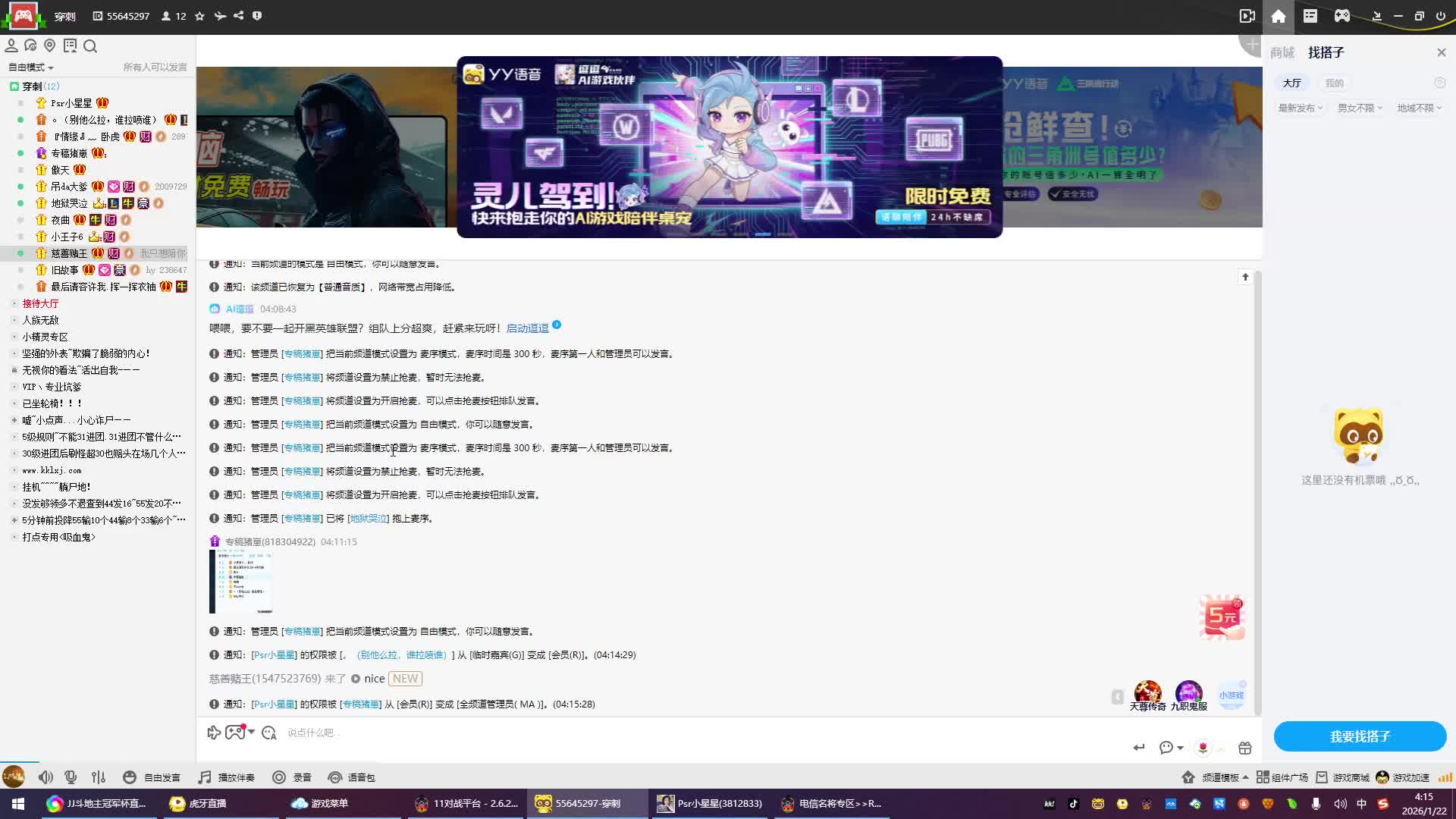Open the 最新发布 sorting dropdown

tap(1300, 108)
